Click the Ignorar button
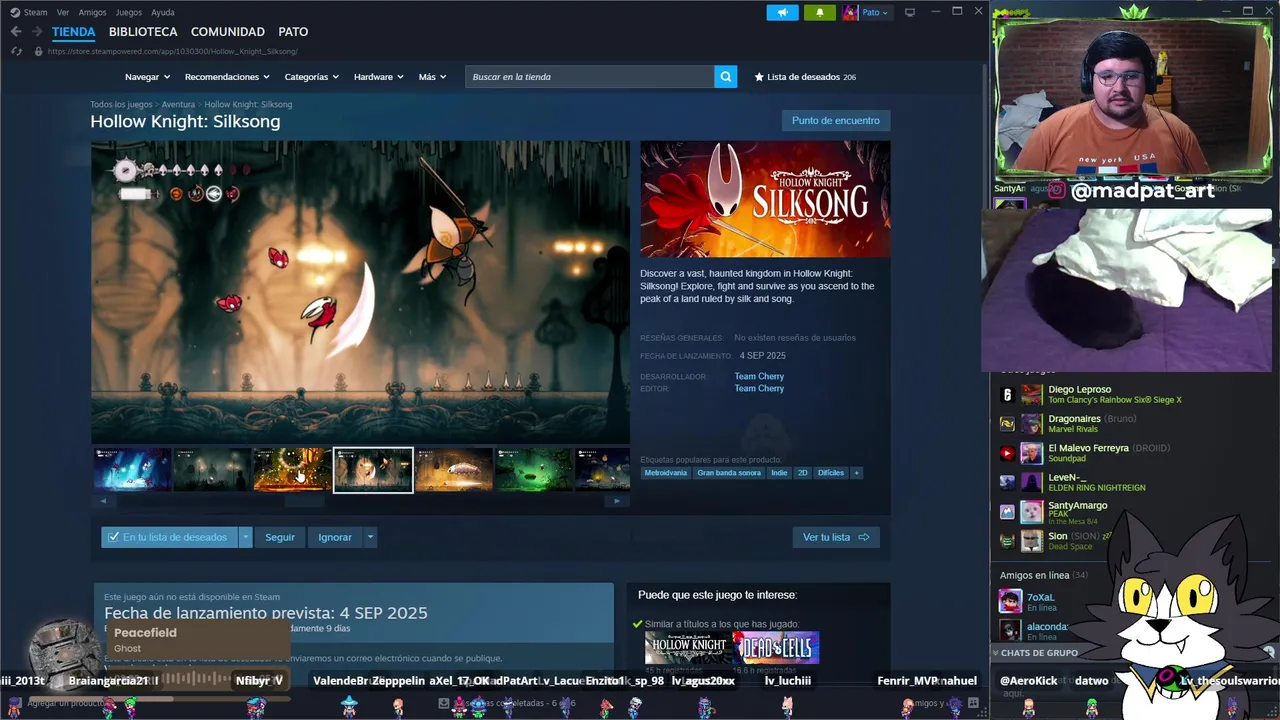Viewport: 1280px width, 720px height. 335,537
